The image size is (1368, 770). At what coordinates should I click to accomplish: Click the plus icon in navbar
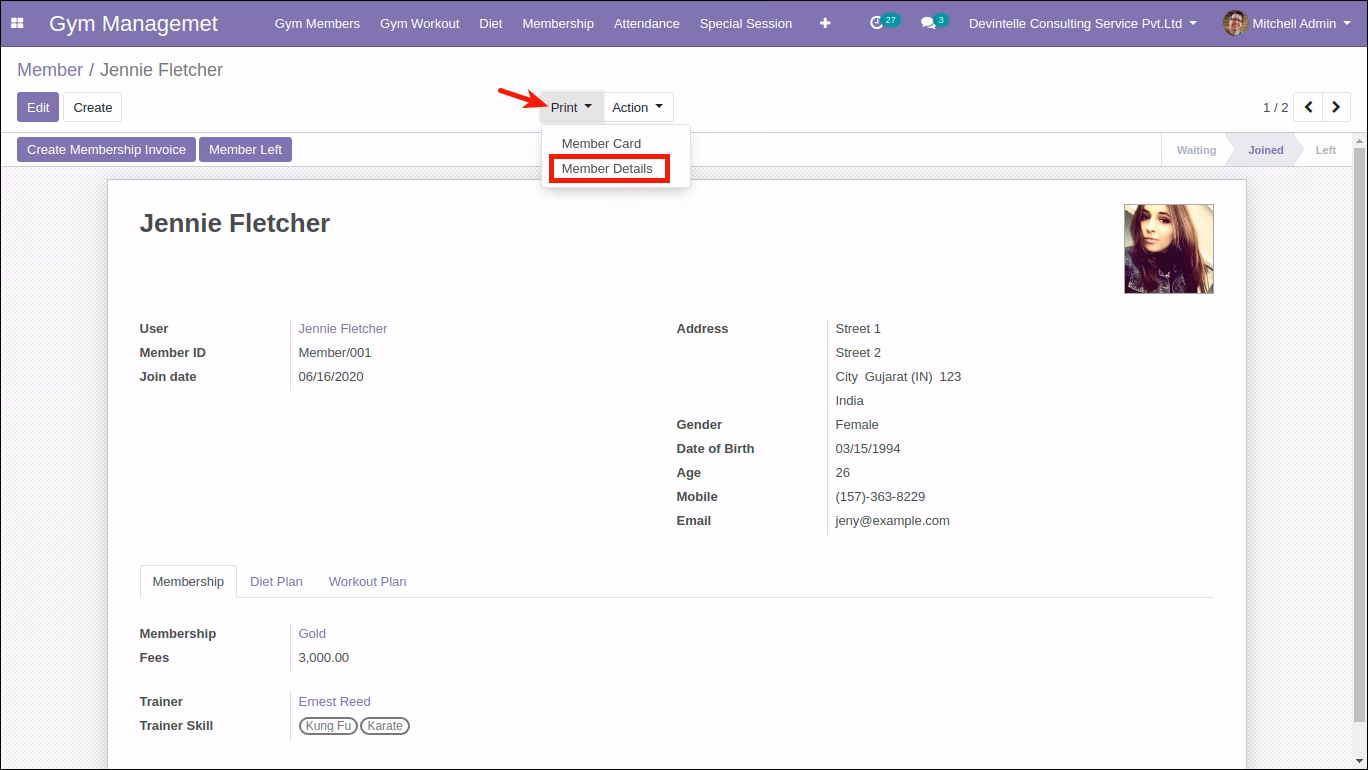click(825, 23)
